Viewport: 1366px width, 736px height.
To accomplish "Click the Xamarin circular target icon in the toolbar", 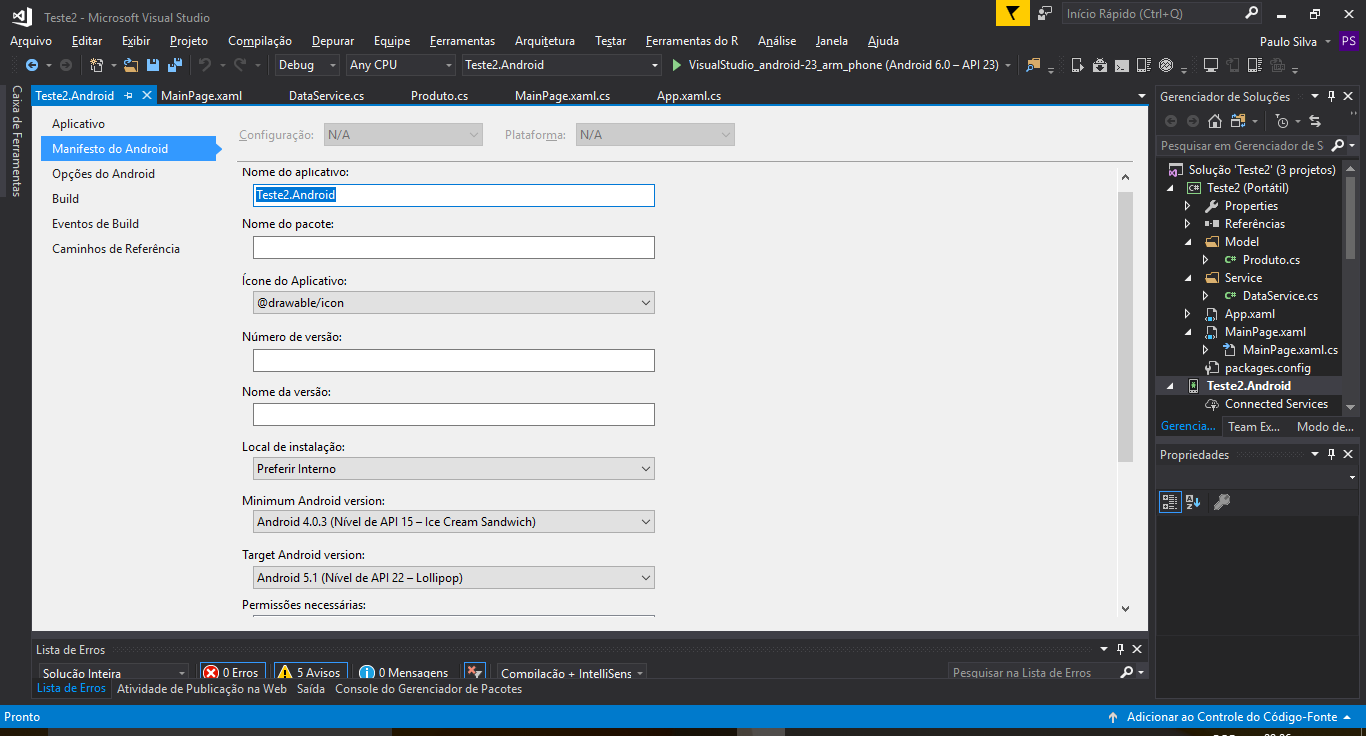I will 1166,65.
